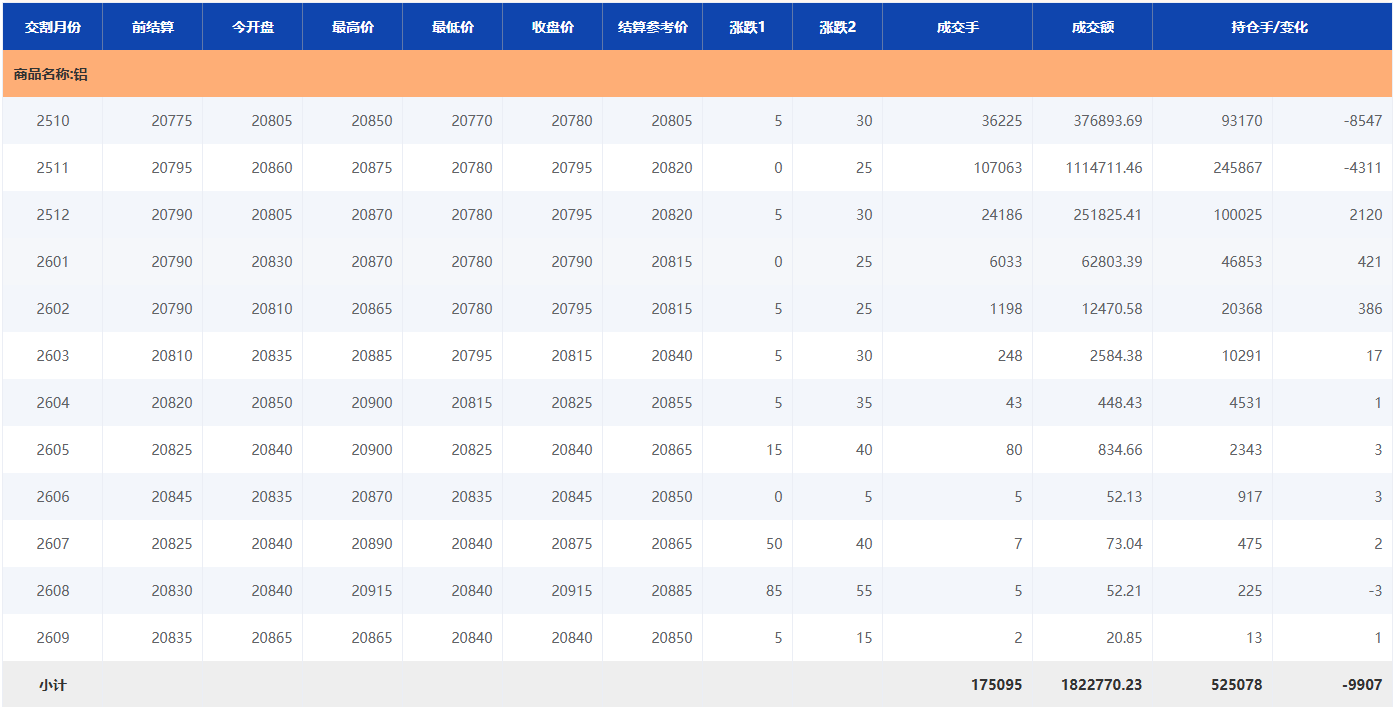Select the 2609 delivery month cell
Image resolution: width=1395 pixels, height=707 pixels.
coord(53,638)
